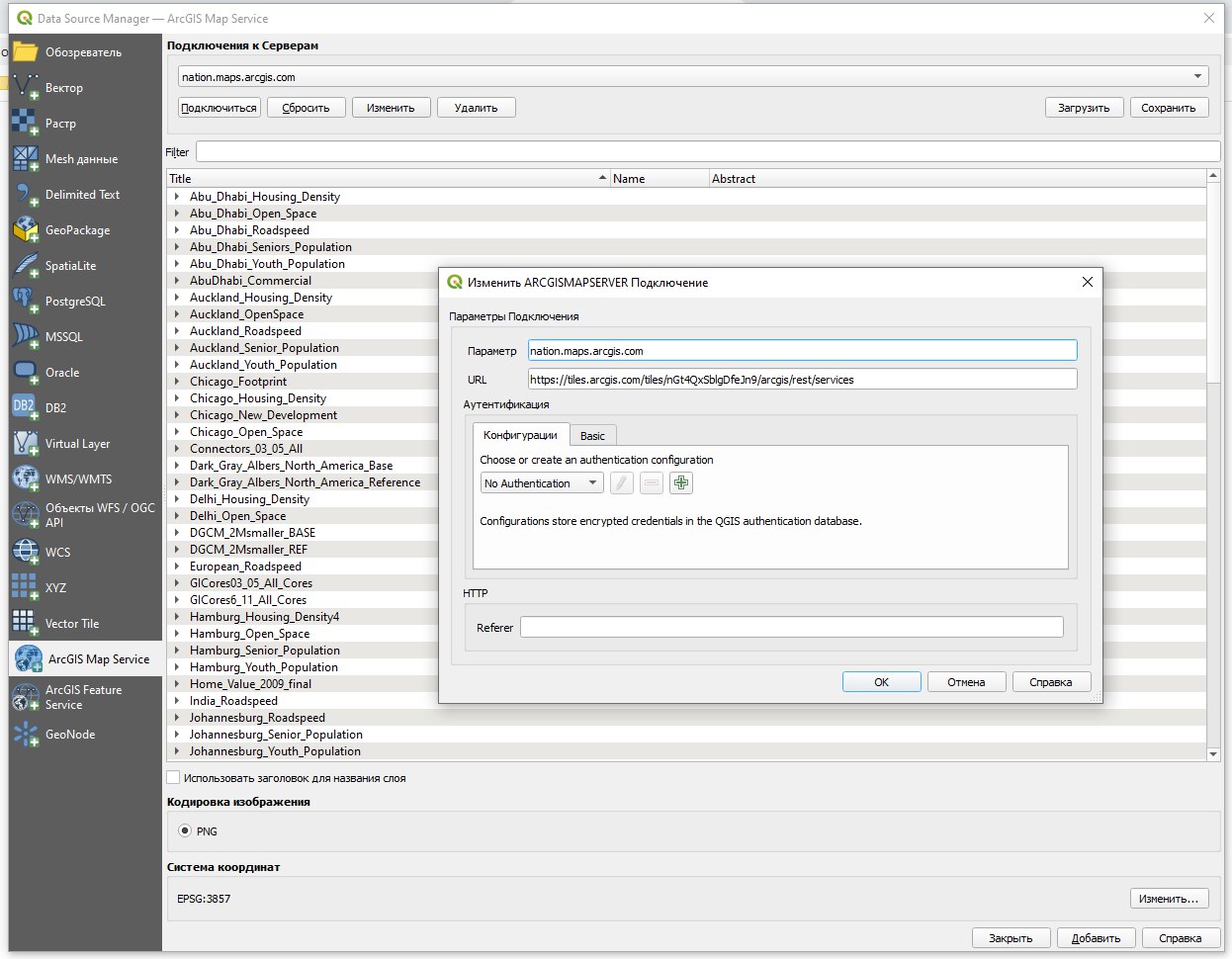Click the green plus add-configuration icon
Image resolution: width=1232 pixels, height=959 pixels.
click(681, 482)
